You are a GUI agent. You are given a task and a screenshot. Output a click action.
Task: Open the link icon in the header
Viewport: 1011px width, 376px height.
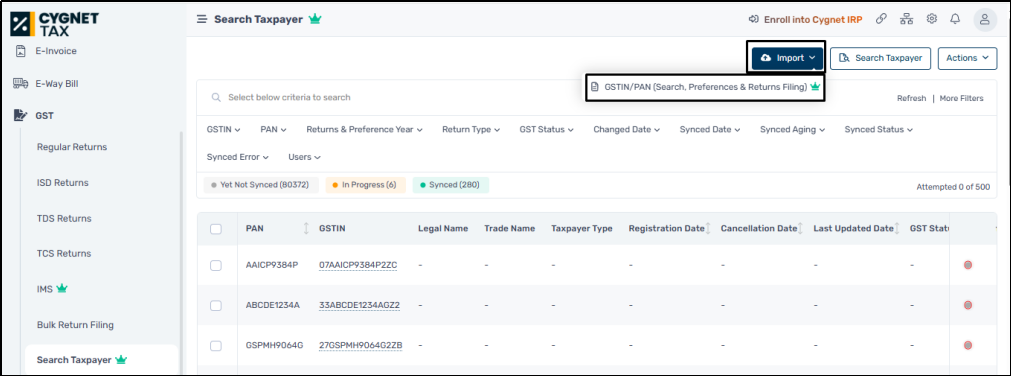click(881, 19)
